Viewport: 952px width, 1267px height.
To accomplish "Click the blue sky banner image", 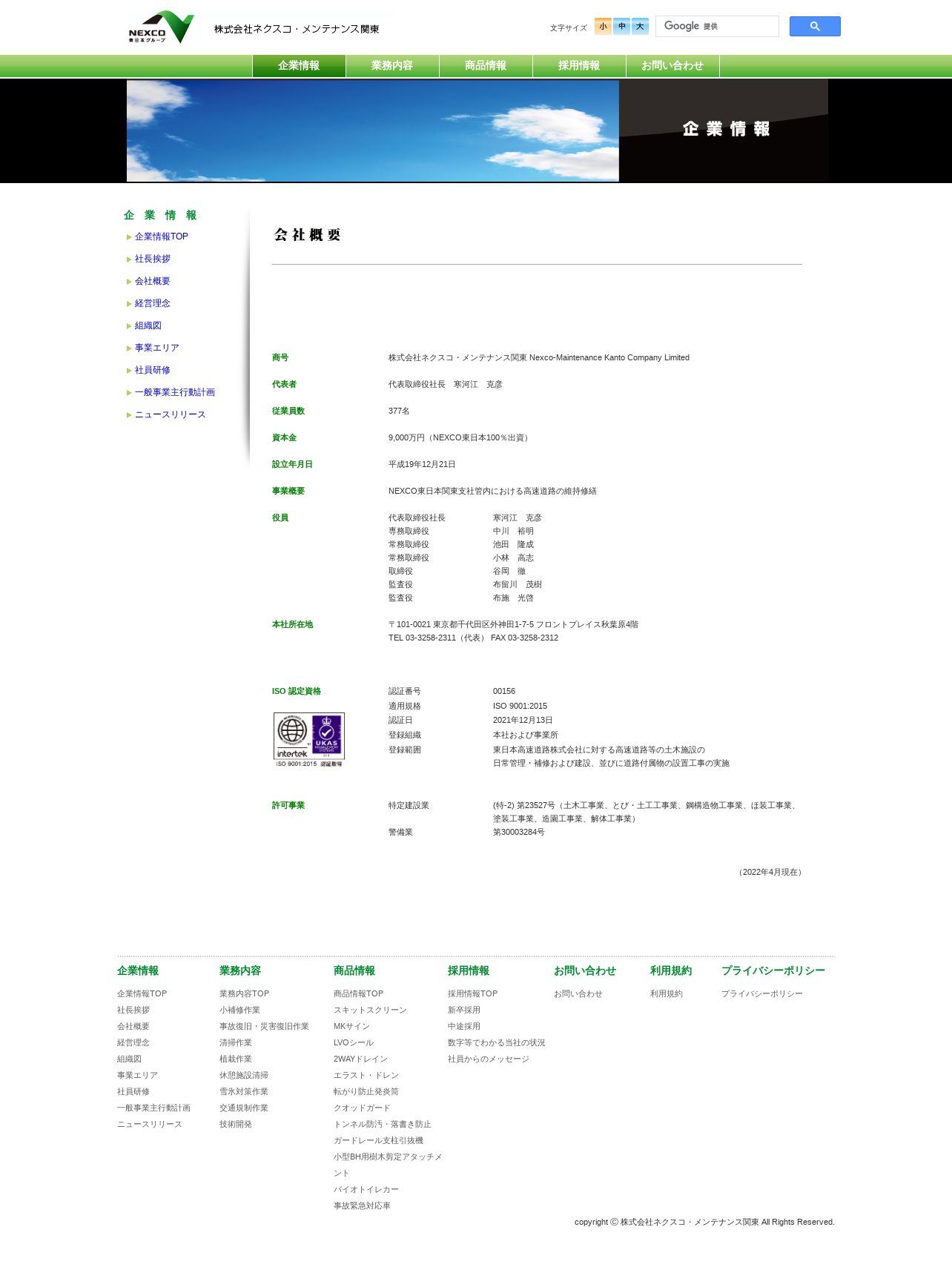I will (373, 130).
